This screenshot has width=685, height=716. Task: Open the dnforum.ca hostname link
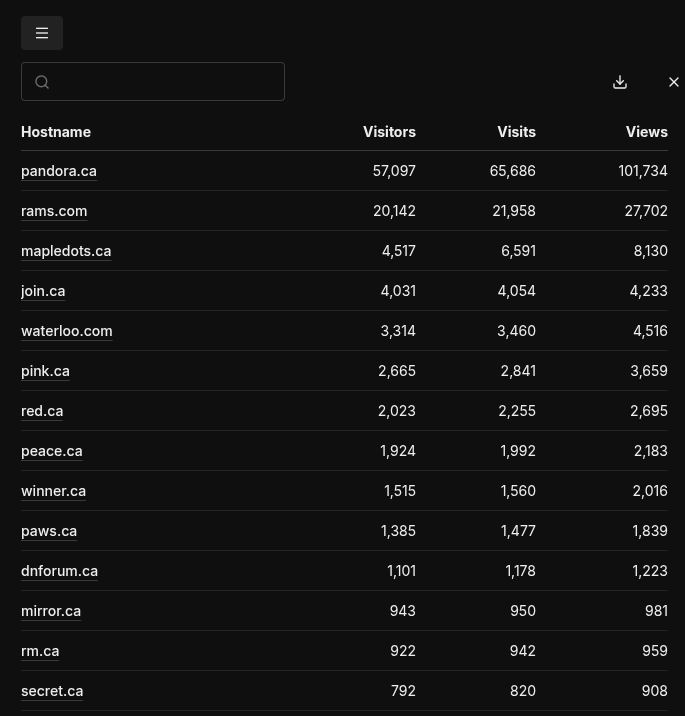pyautogui.click(x=59, y=571)
